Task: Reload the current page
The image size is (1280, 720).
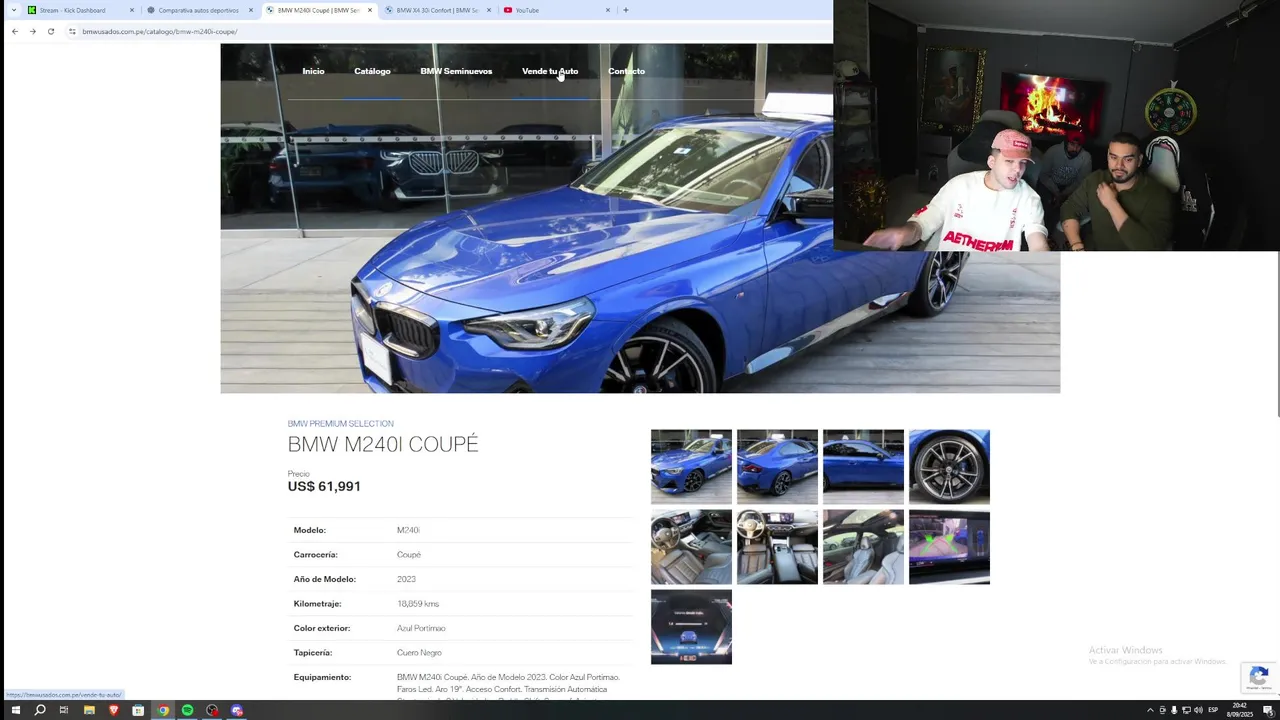Action: (x=51, y=31)
